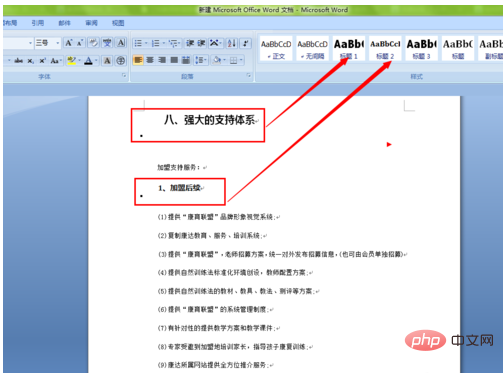The width and height of the screenshot is (504, 373).
Task: Apply the 标题 2 style
Action: pyautogui.click(x=385, y=49)
